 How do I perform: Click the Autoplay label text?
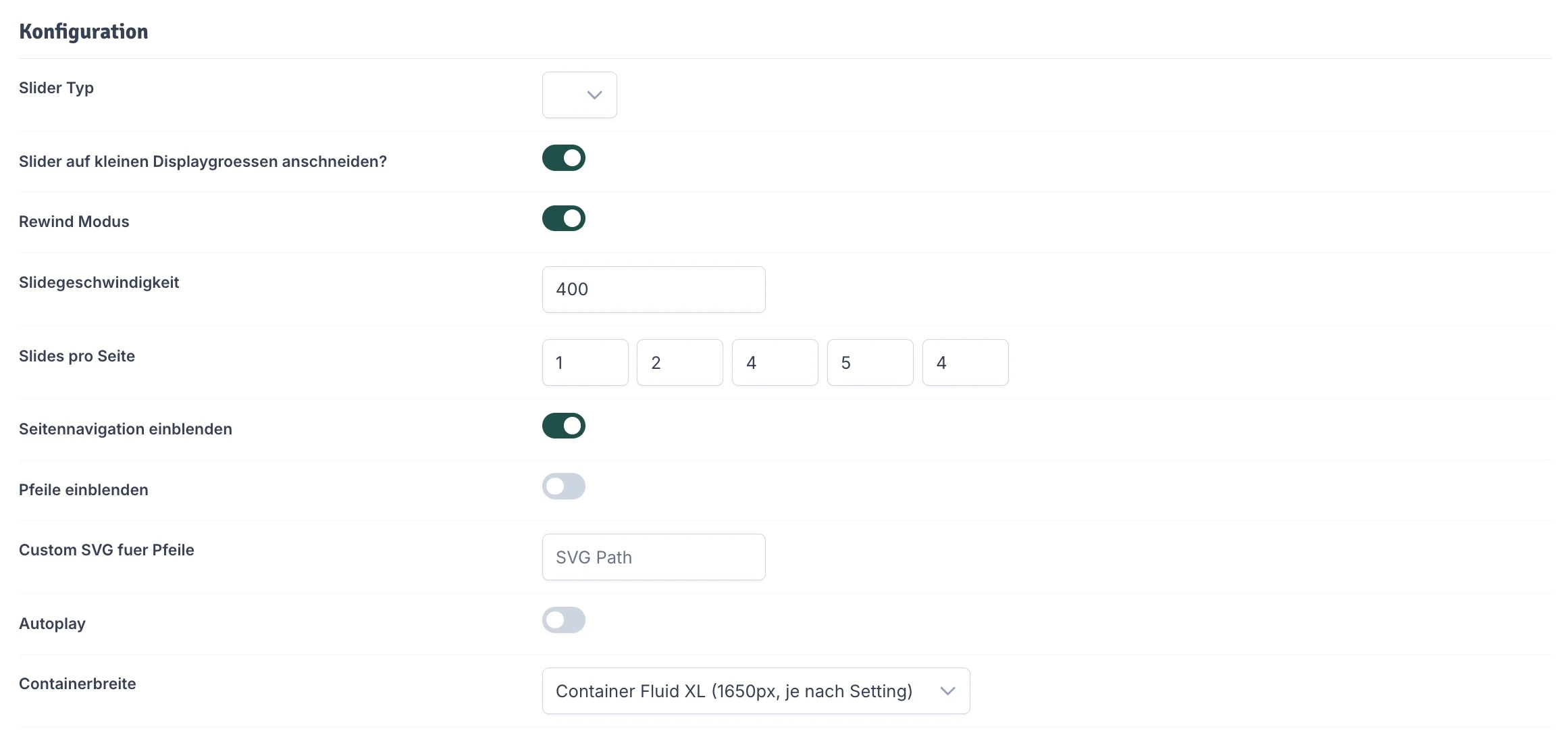[x=52, y=624]
